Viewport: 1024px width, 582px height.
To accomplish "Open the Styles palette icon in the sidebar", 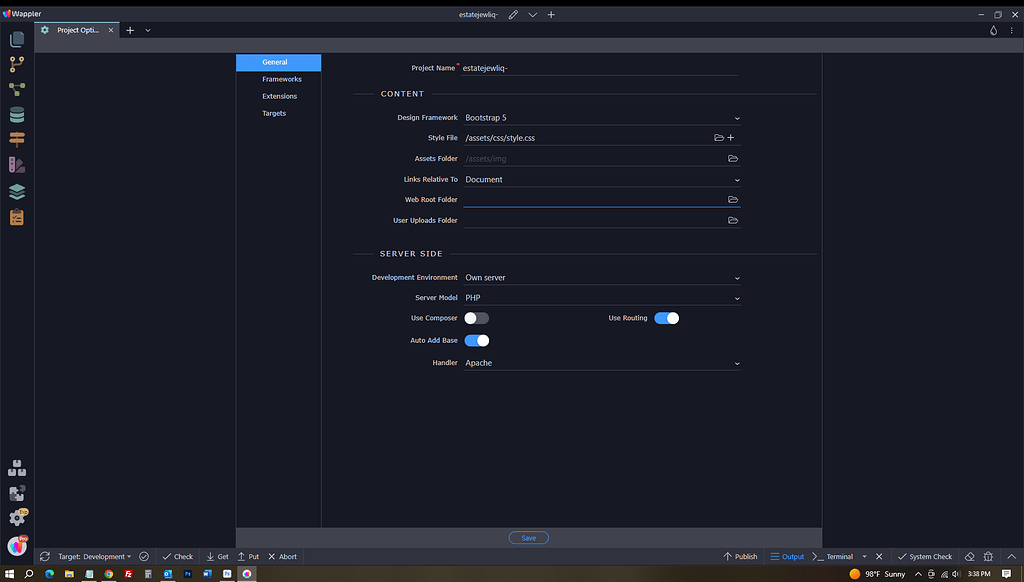I will [x=16, y=166].
